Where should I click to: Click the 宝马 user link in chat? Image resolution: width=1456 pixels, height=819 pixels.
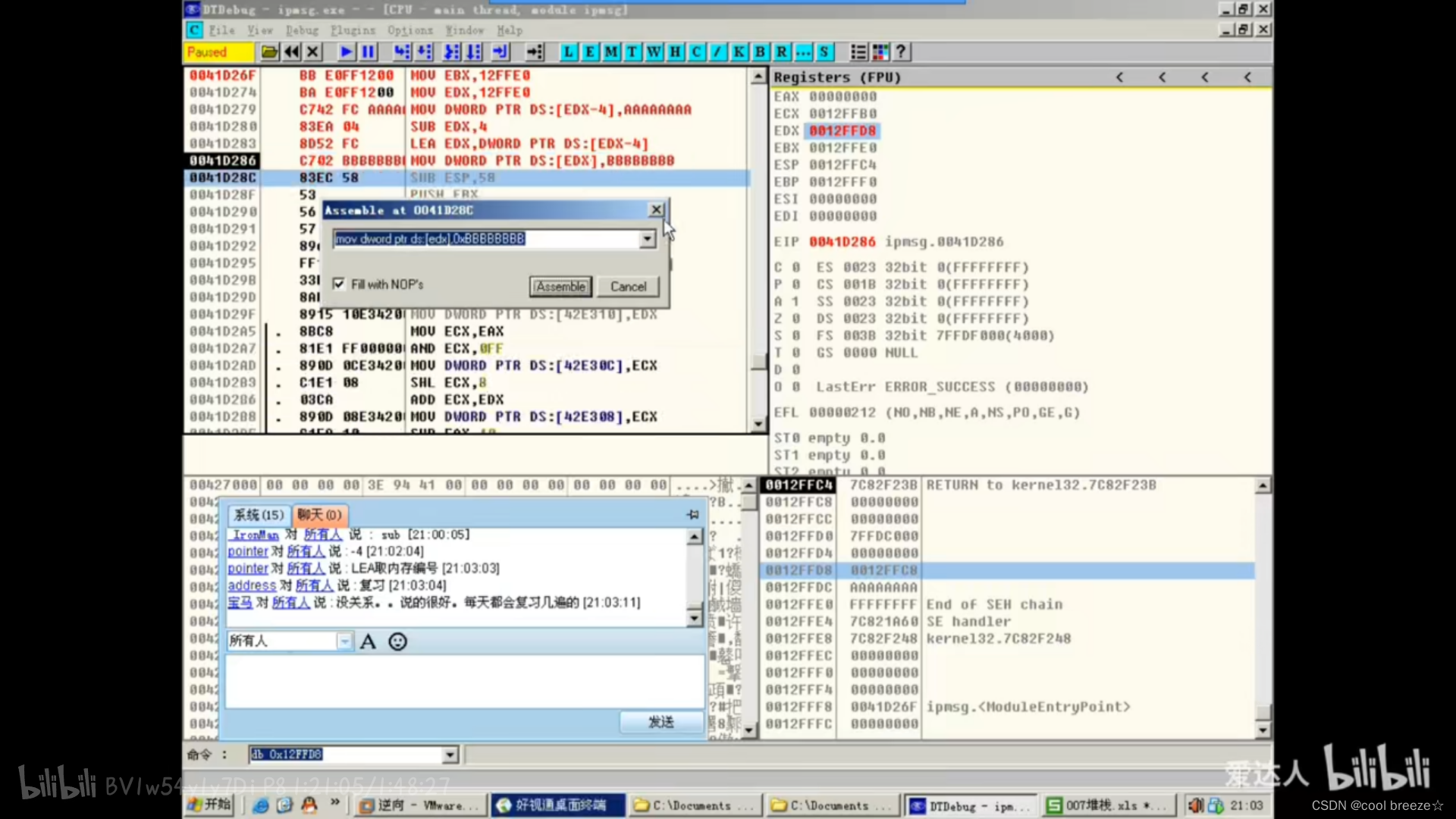pyautogui.click(x=240, y=603)
